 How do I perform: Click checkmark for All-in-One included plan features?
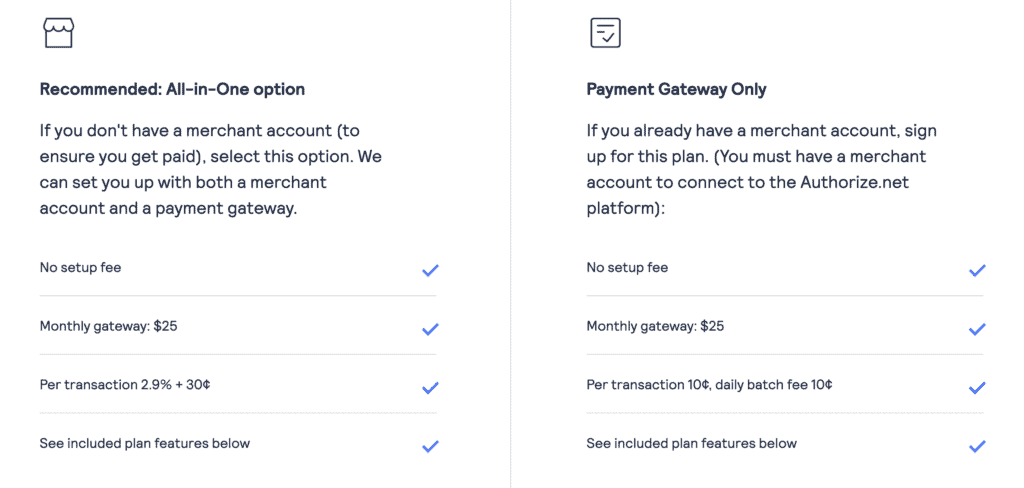pos(430,446)
